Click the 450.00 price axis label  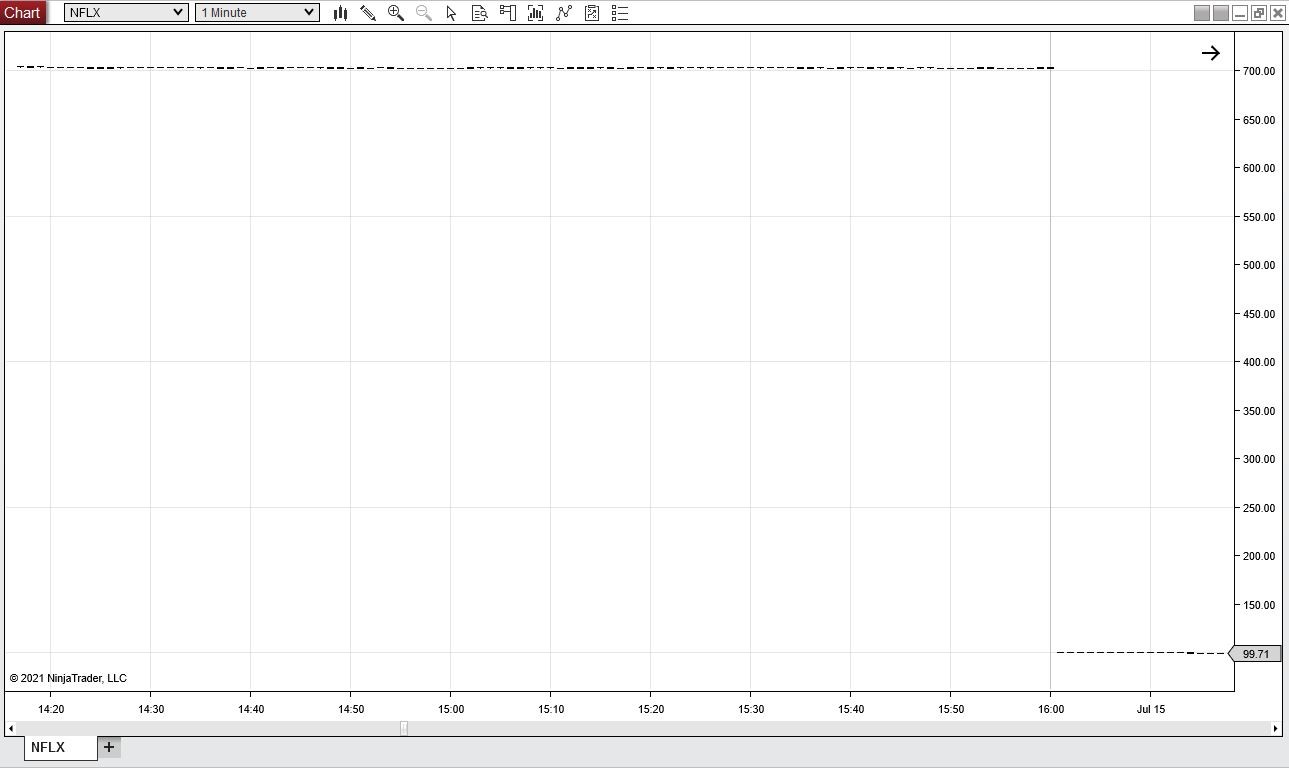point(1259,314)
